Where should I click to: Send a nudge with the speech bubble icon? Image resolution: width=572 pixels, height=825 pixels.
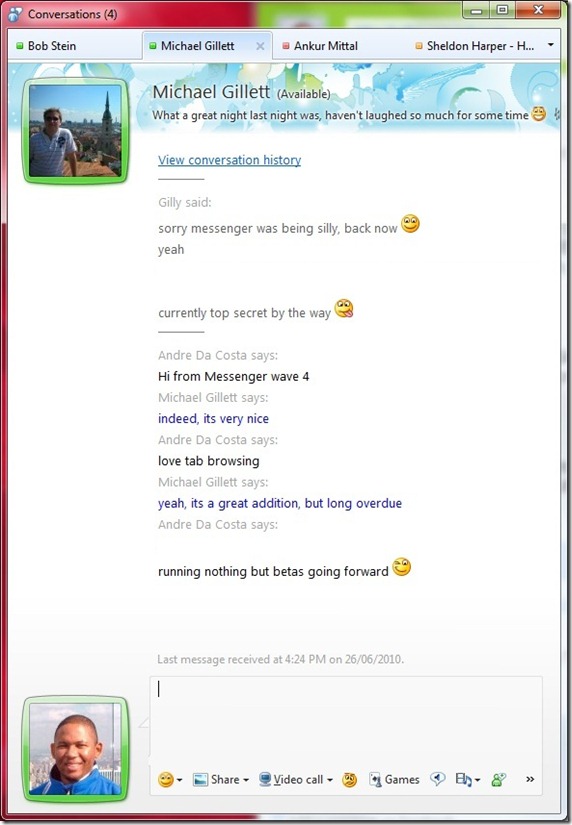click(437, 779)
